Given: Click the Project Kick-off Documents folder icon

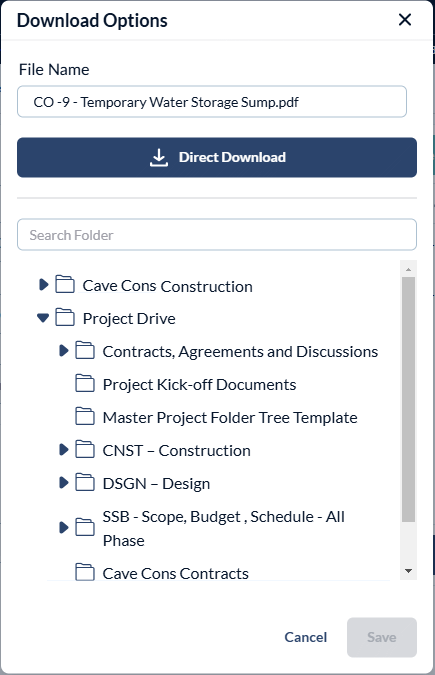Looking at the screenshot, I should pos(85,383).
